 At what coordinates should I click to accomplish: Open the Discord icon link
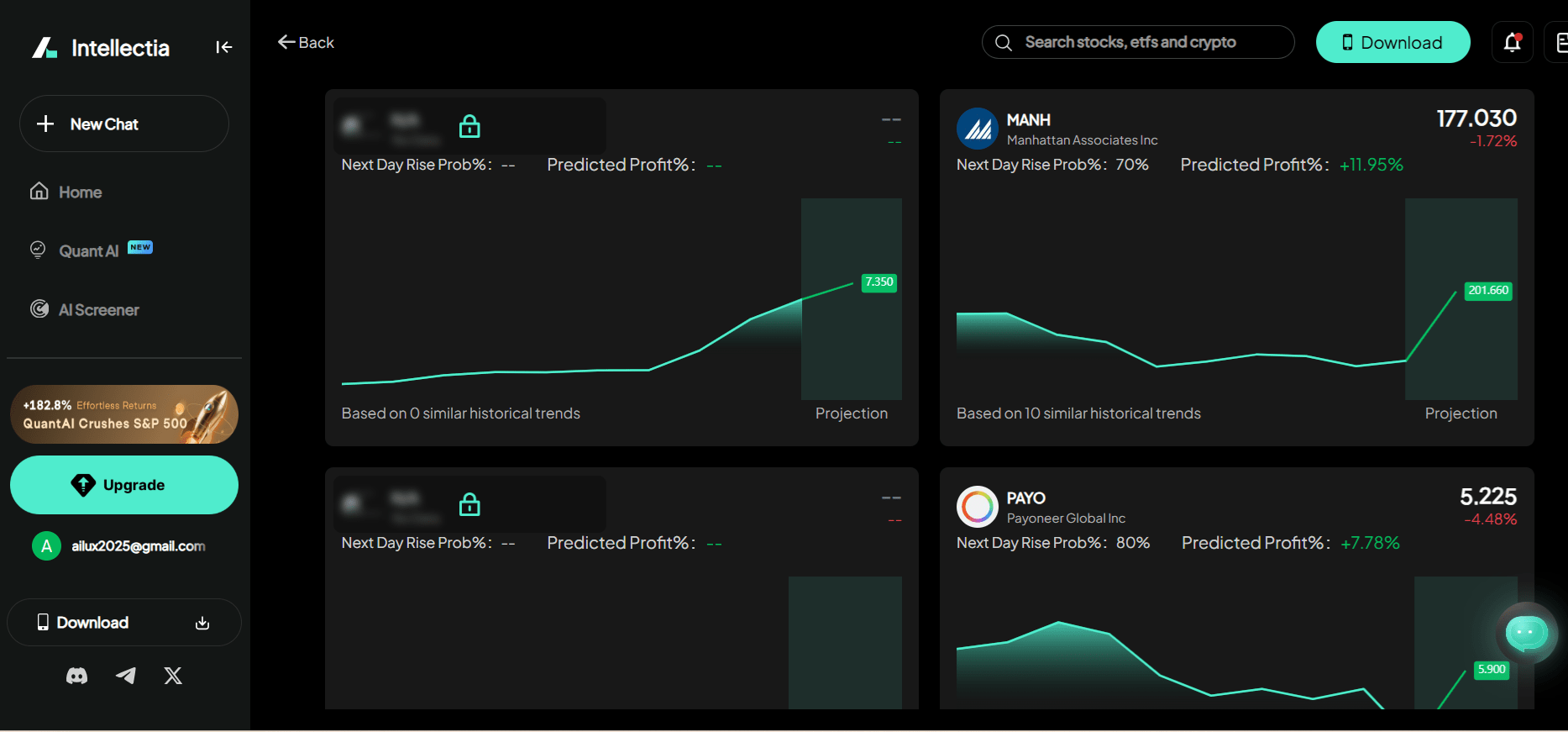(76, 676)
